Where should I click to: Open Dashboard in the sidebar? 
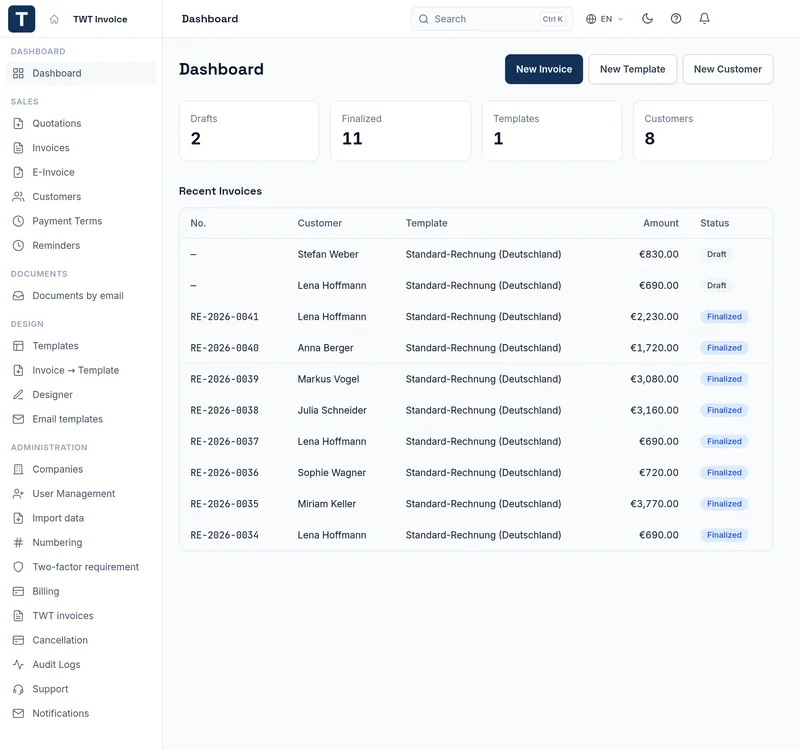pos(82,73)
